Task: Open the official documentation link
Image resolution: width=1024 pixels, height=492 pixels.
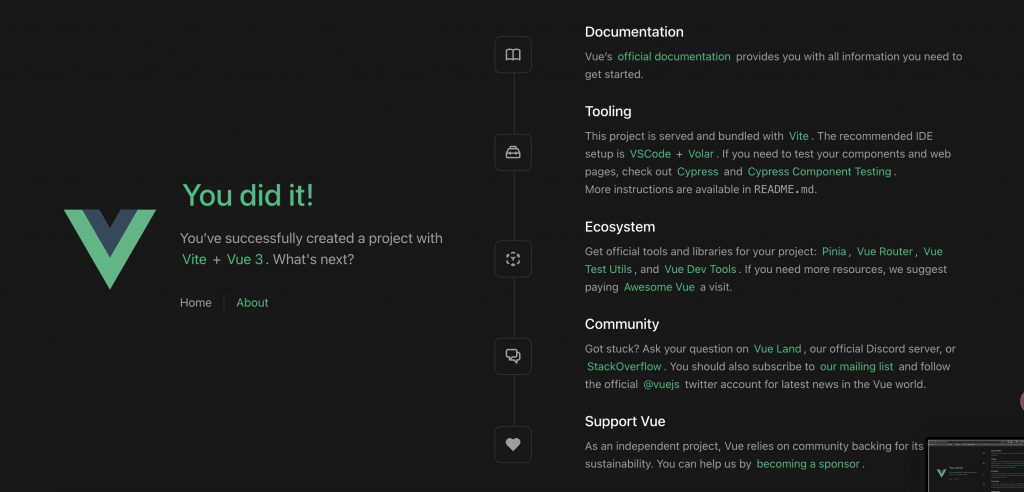Action: (674, 57)
